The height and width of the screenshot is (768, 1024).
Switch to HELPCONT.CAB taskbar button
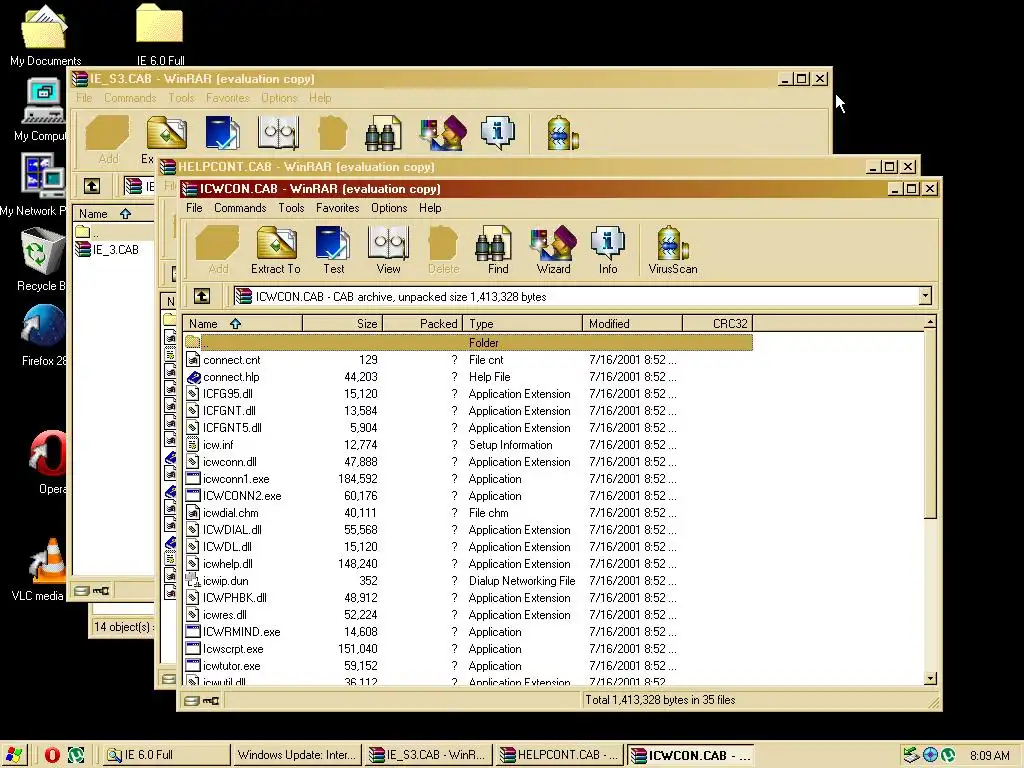click(x=558, y=755)
